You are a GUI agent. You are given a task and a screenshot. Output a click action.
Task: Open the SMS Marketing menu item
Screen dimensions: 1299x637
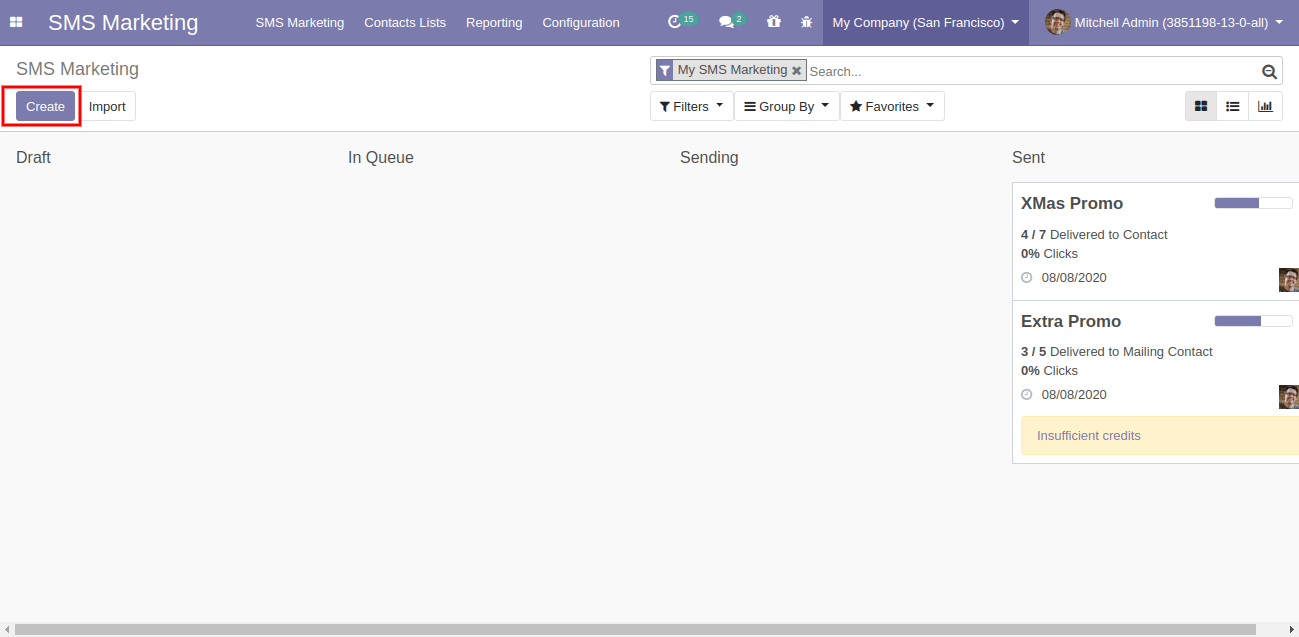tap(300, 22)
